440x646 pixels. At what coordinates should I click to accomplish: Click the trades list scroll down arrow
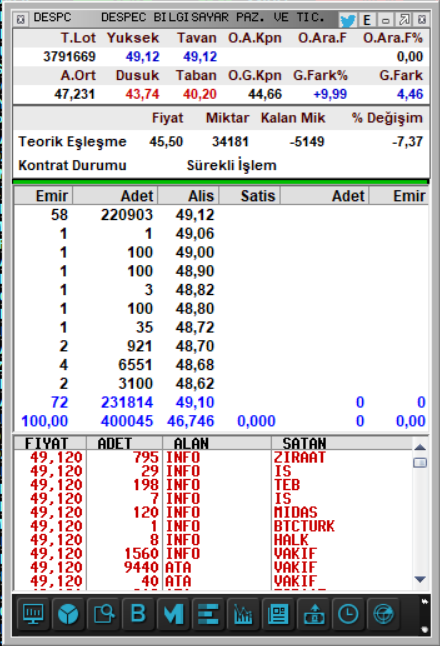click(x=420, y=580)
